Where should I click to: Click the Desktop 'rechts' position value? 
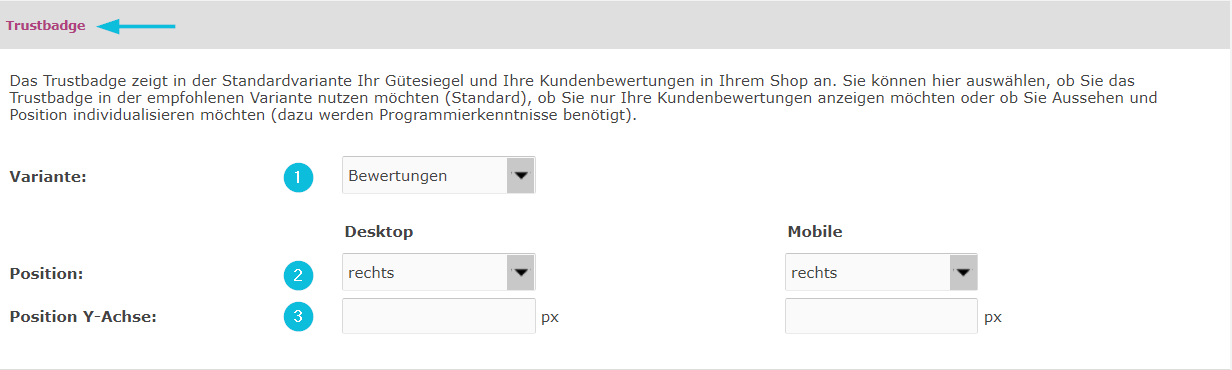(x=371, y=272)
